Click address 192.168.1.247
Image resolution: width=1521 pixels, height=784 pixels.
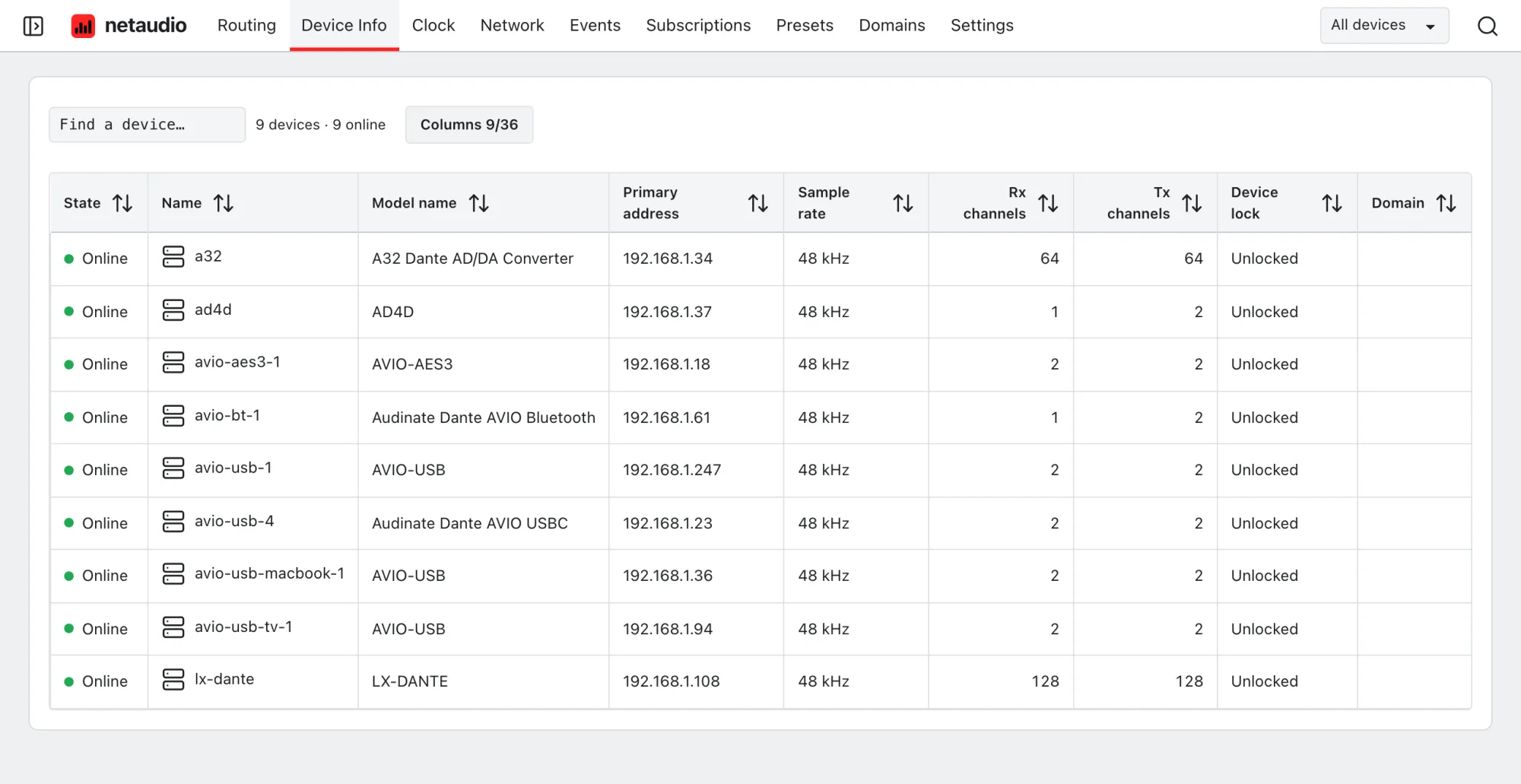pyautogui.click(x=672, y=470)
